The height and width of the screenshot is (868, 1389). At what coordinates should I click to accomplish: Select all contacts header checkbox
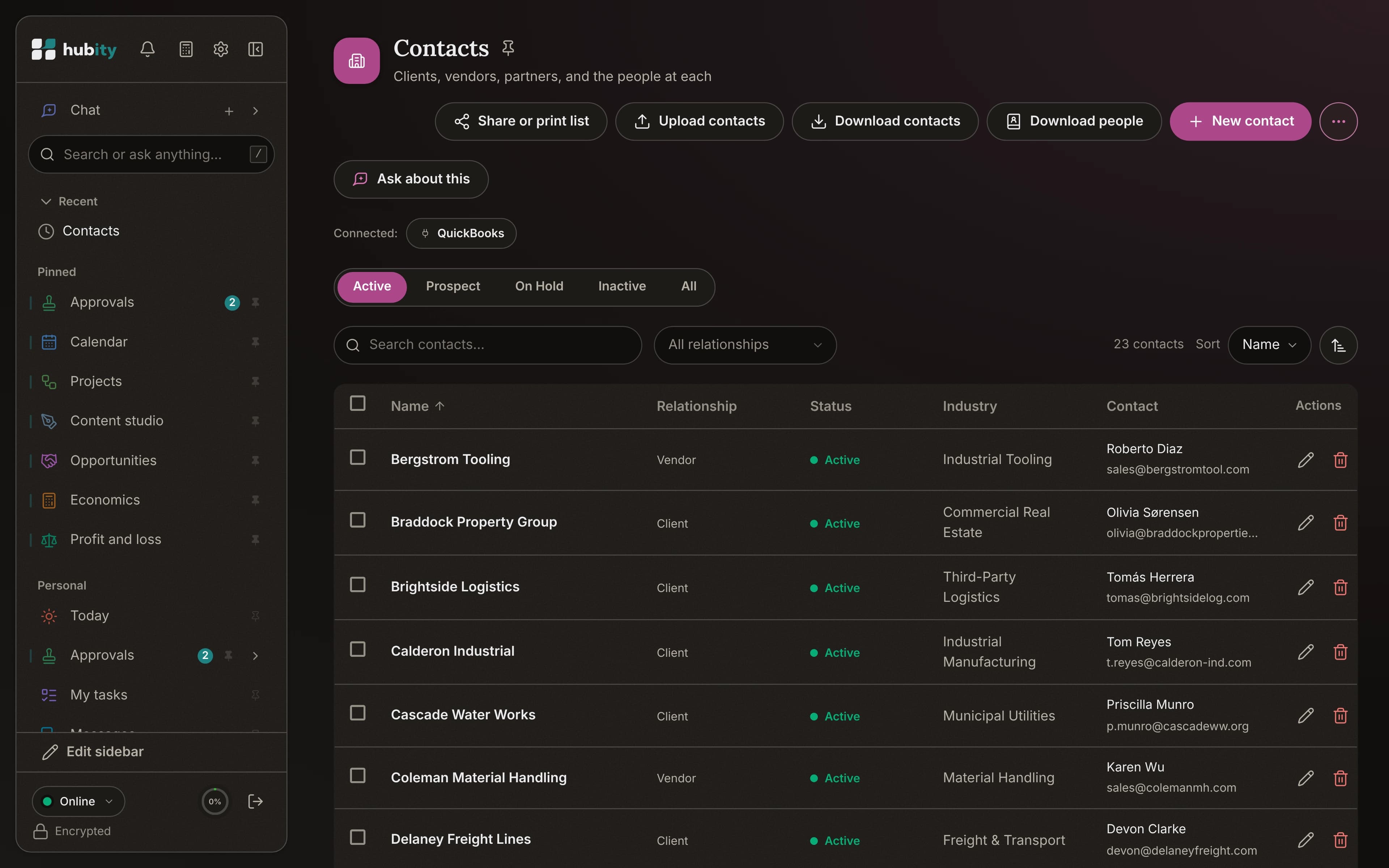click(358, 404)
